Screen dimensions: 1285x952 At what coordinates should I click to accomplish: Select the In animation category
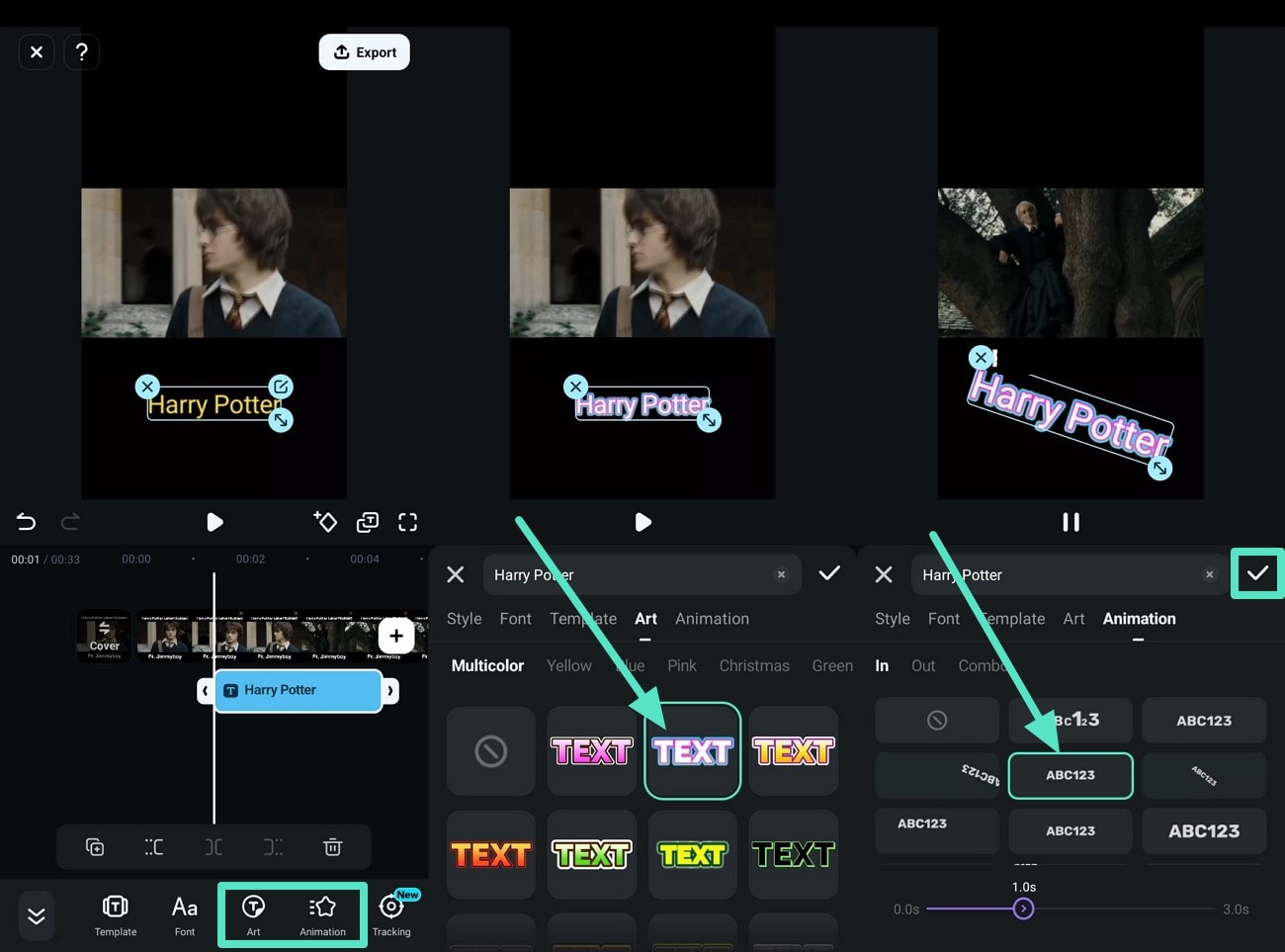point(882,666)
